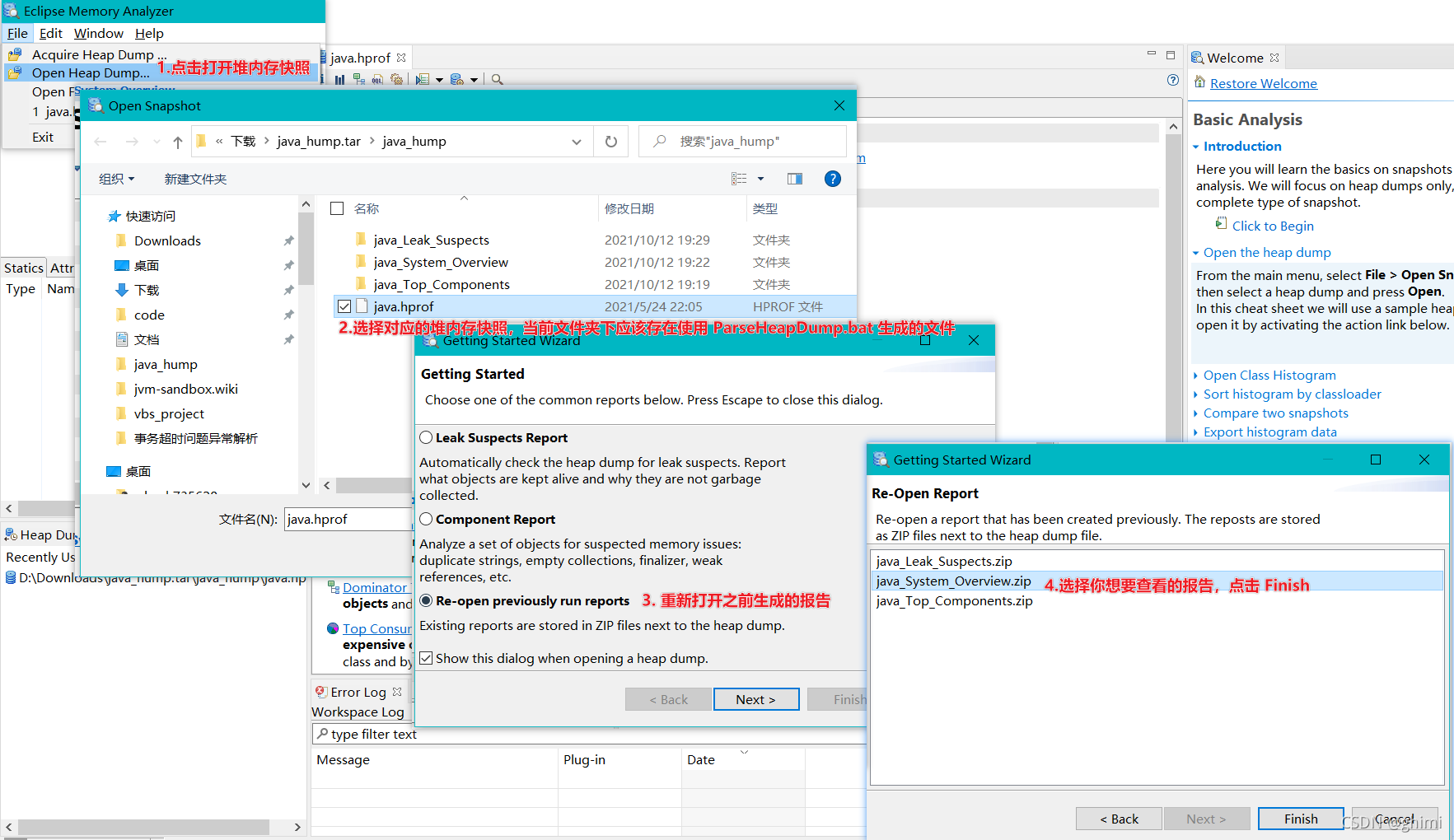
Task: Open the recent locations dropdown arrow
Action: 157,142
